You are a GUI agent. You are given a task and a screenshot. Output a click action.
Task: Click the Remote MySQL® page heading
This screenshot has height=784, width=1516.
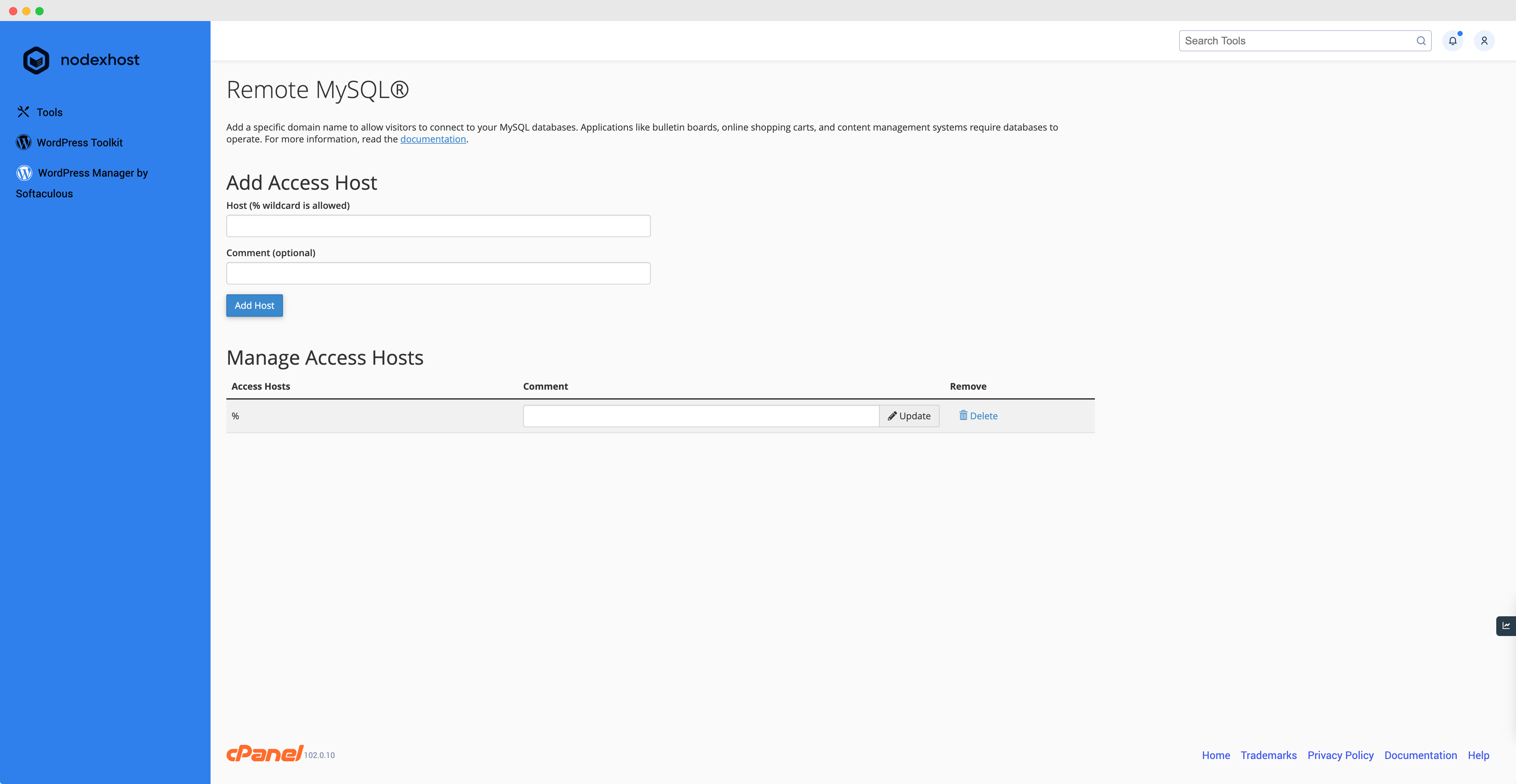(318, 90)
